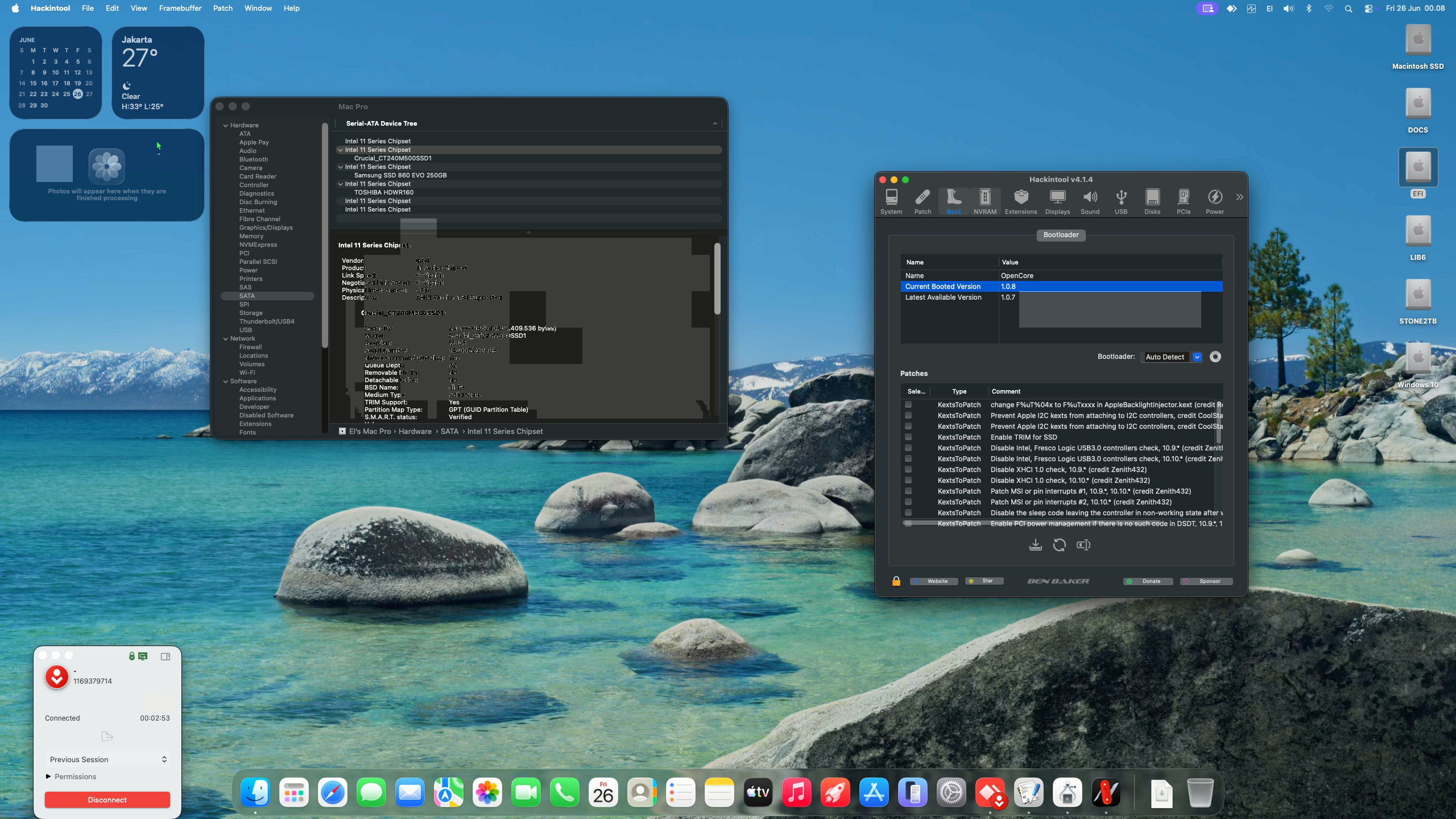Switch to the PCIe toolbar icon
The height and width of the screenshot is (819, 1456).
pos(1184,202)
